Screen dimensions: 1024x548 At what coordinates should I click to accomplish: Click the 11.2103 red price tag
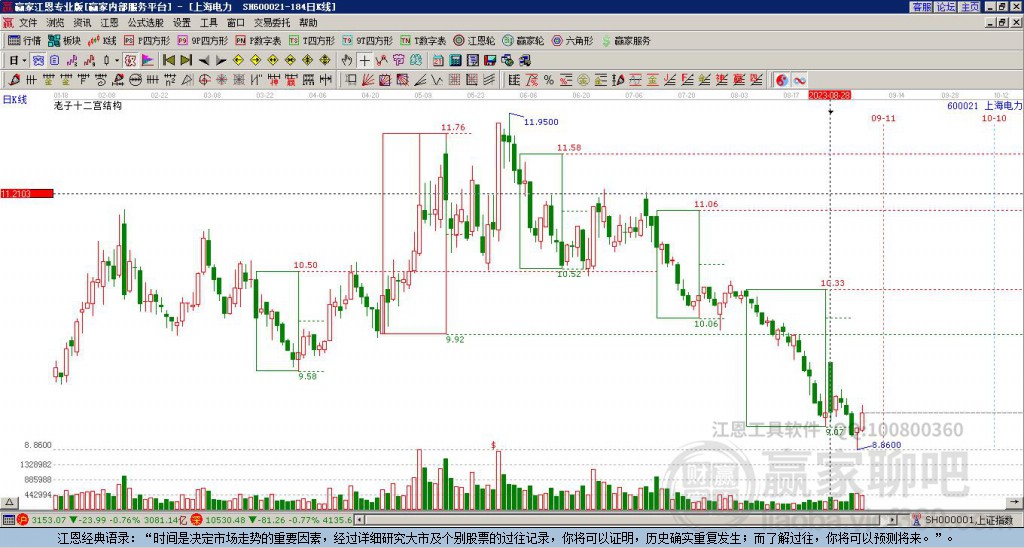point(27,193)
